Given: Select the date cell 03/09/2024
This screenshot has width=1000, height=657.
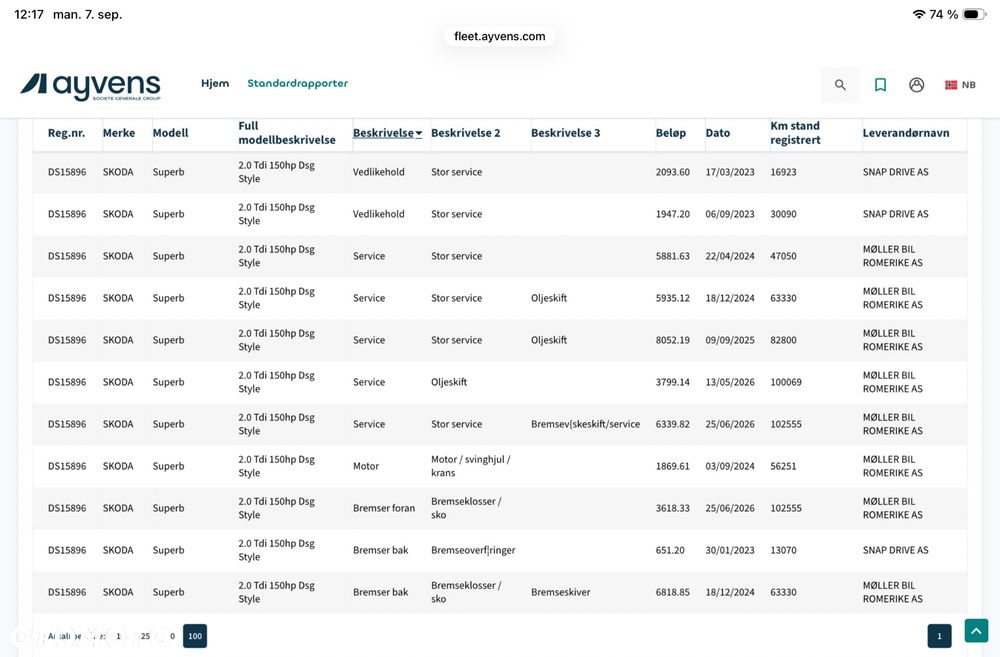Looking at the screenshot, I should pyautogui.click(x=730, y=466).
